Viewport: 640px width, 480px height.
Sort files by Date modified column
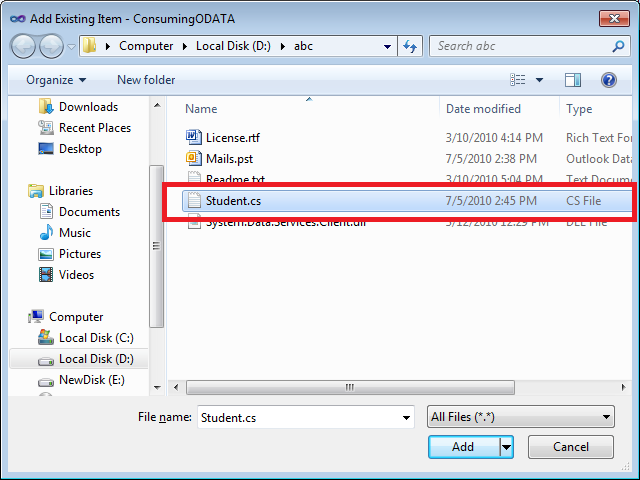point(483,109)
